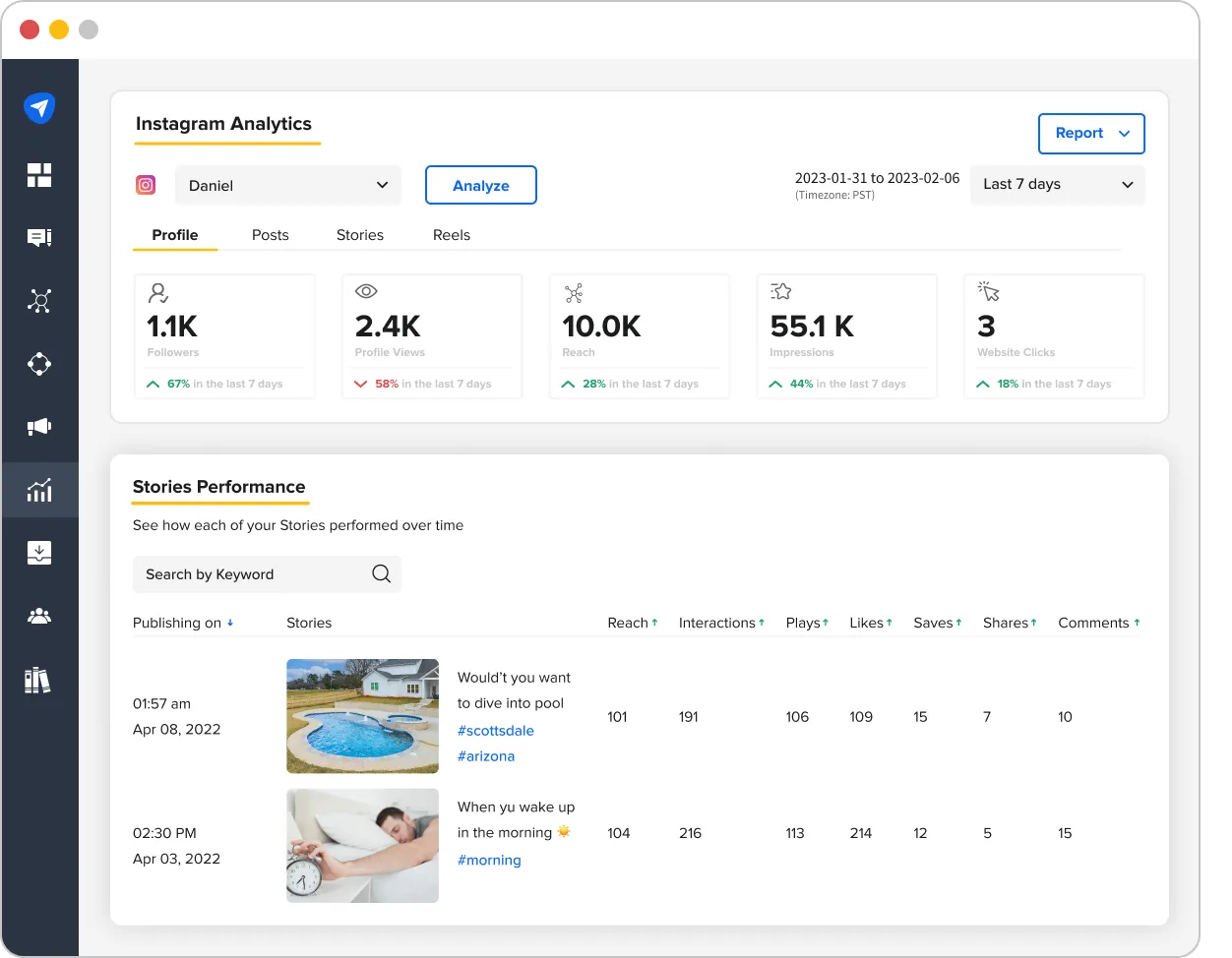Click the Analytics chart icon in sidebar
This screenshot has width=1232, height=958.
(x=39, y=490)
